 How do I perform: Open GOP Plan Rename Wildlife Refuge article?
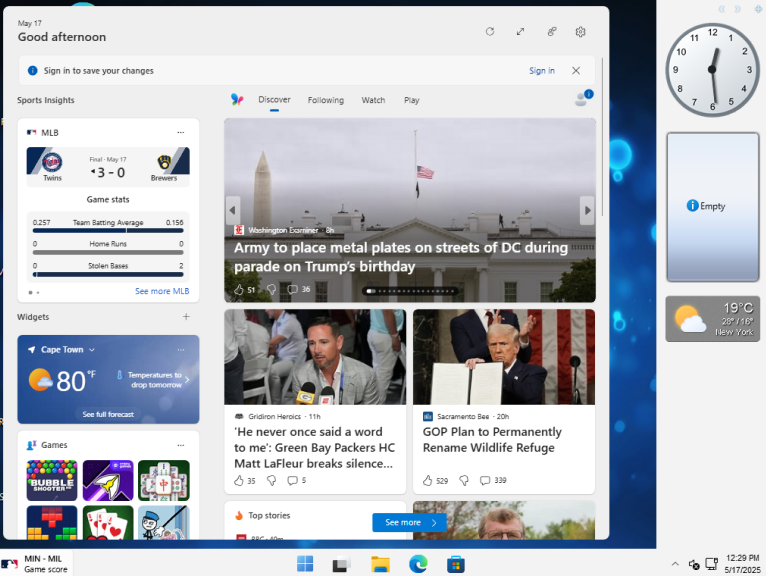(492, 440)
